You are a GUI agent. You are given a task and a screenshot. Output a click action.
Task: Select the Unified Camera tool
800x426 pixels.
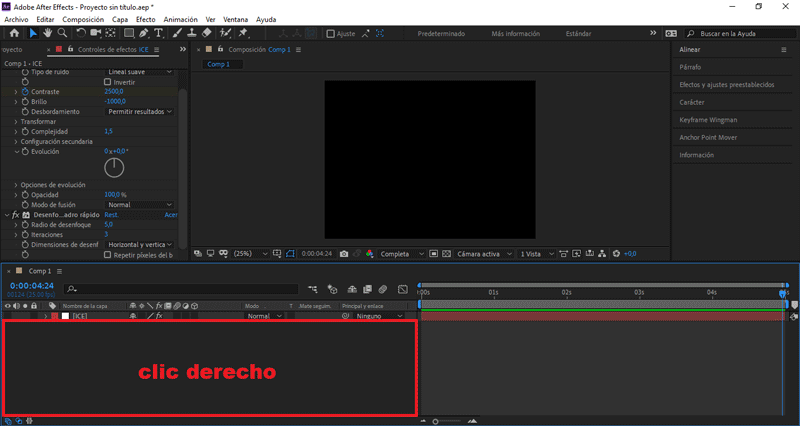(95, 33)
